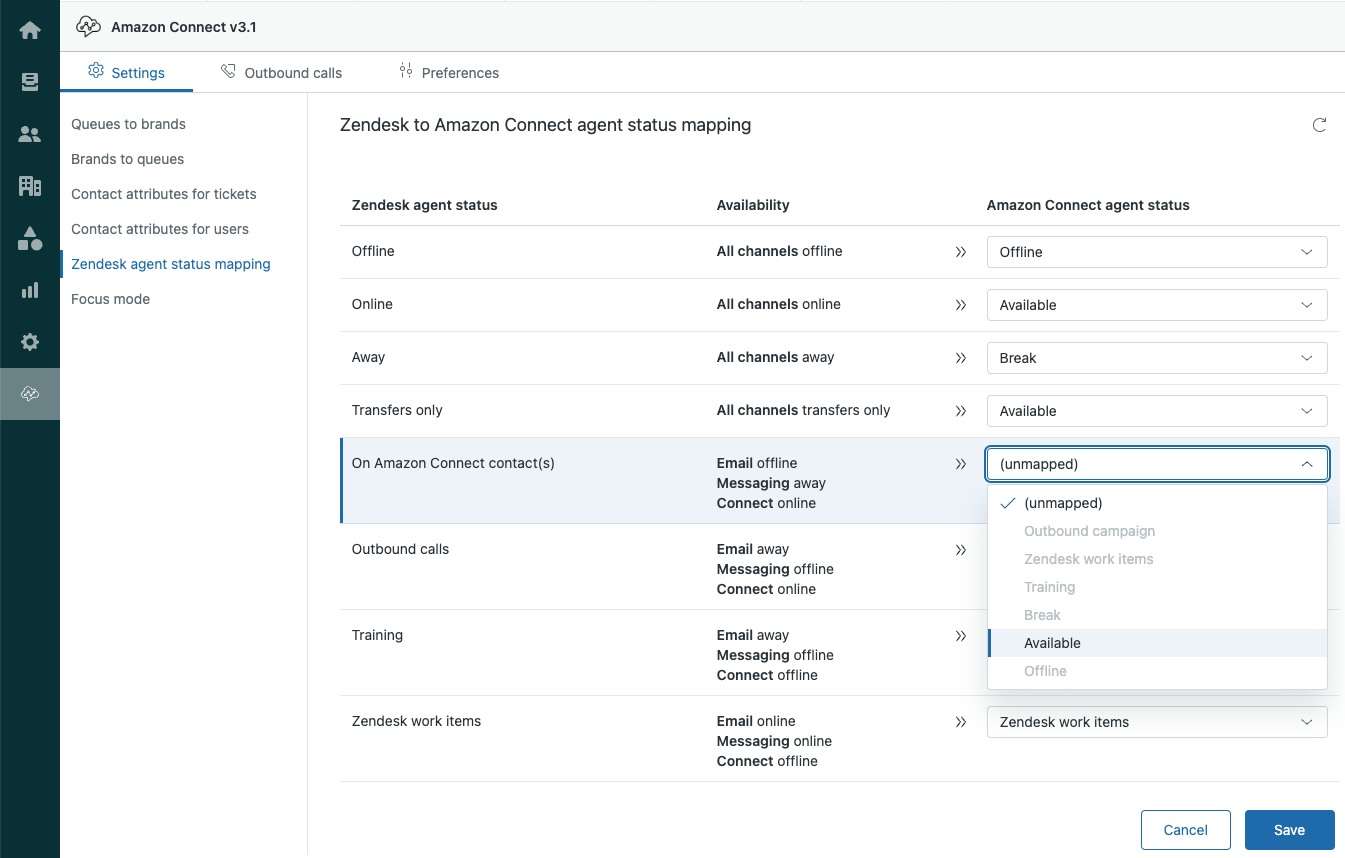Click the refresh icon for status mapping
This screenshot has width=1345, height=858.
click(x=1319, y=125)
